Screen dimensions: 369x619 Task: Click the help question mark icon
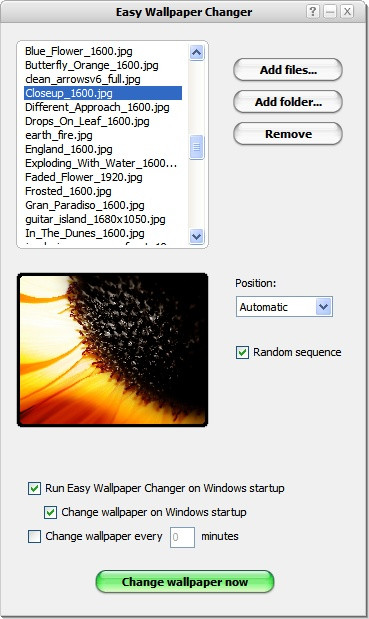coord(313,11)
